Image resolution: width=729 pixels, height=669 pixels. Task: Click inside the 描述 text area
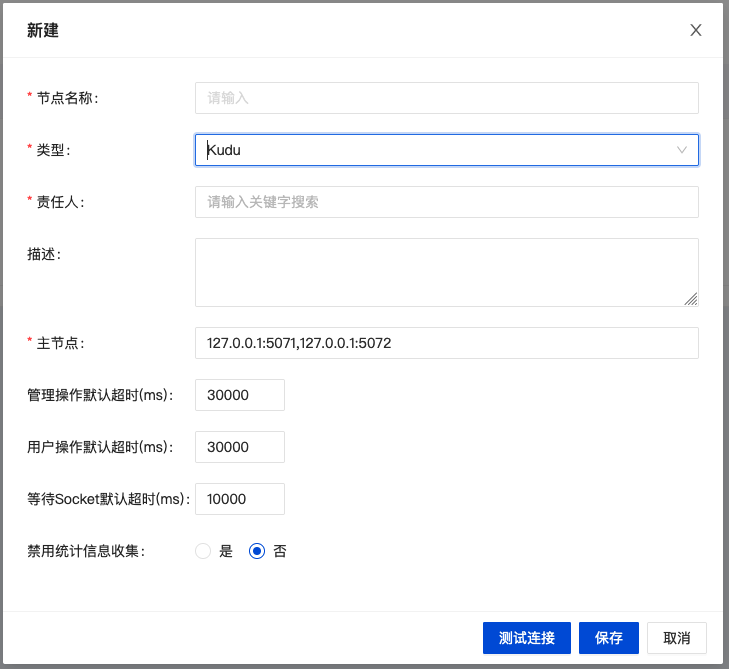(x=447, y=272)
